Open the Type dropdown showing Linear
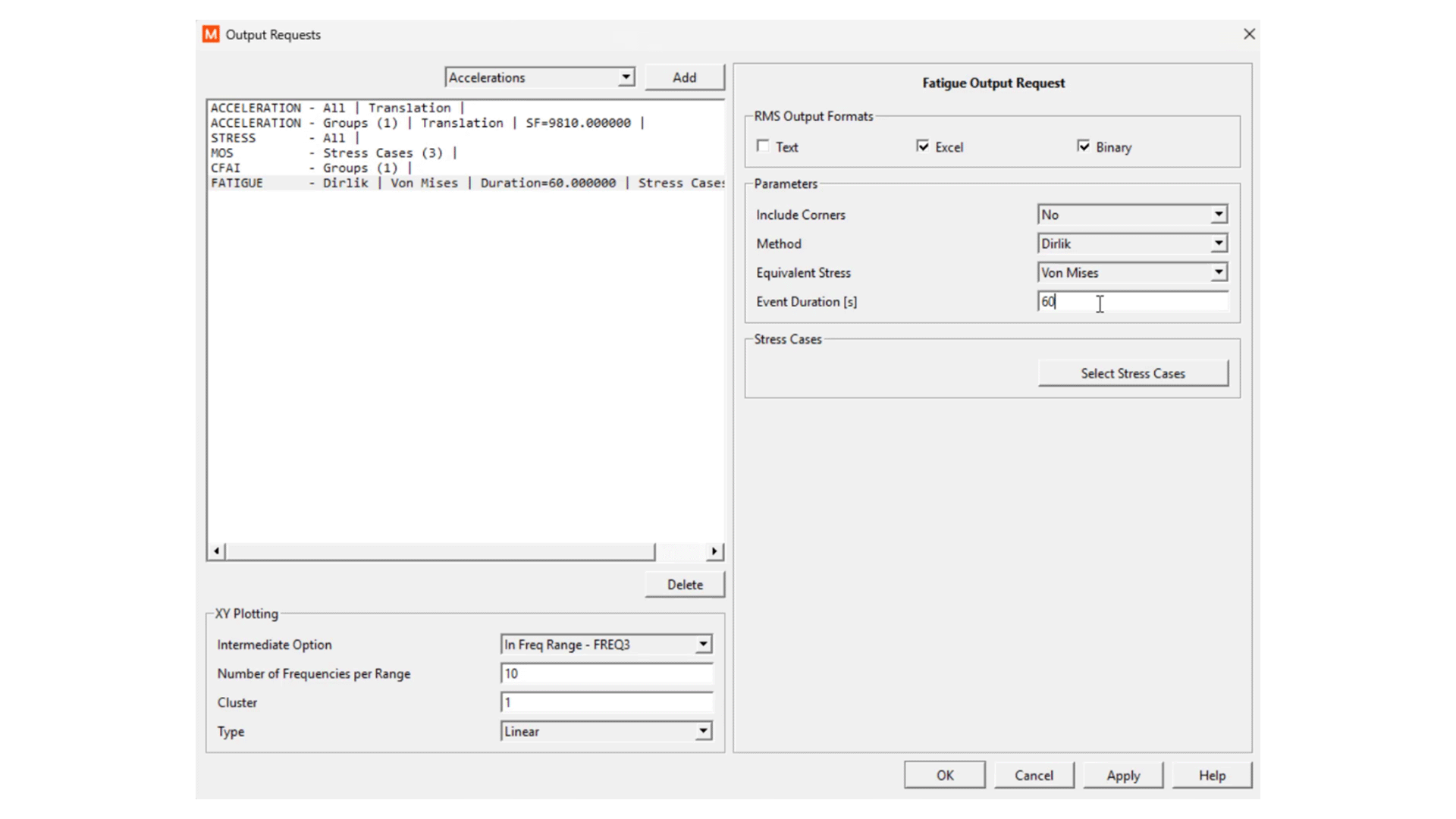 tap(701, 731)
